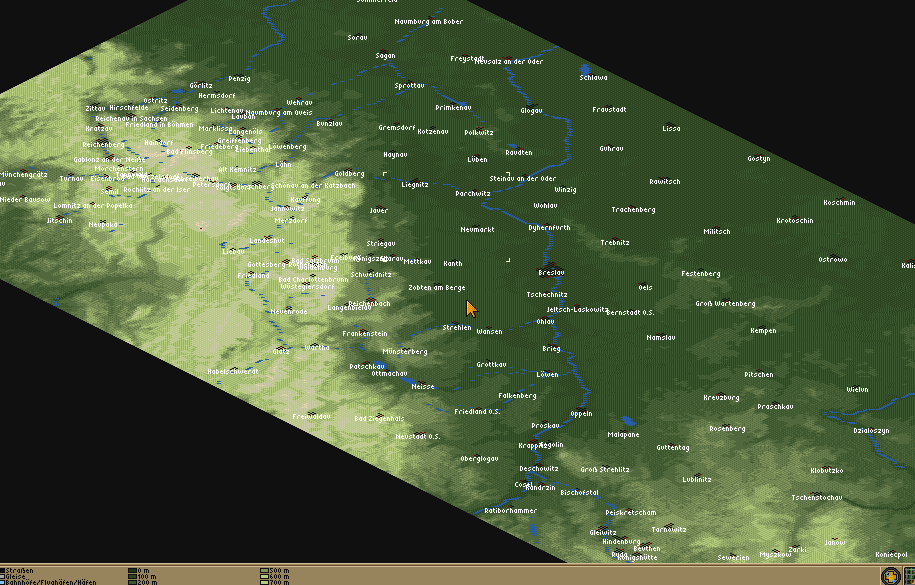Click the Tschenstochau town label
The width and height of the screenshot is (915, 585).
pyautogui.click(x=818, y=496)
